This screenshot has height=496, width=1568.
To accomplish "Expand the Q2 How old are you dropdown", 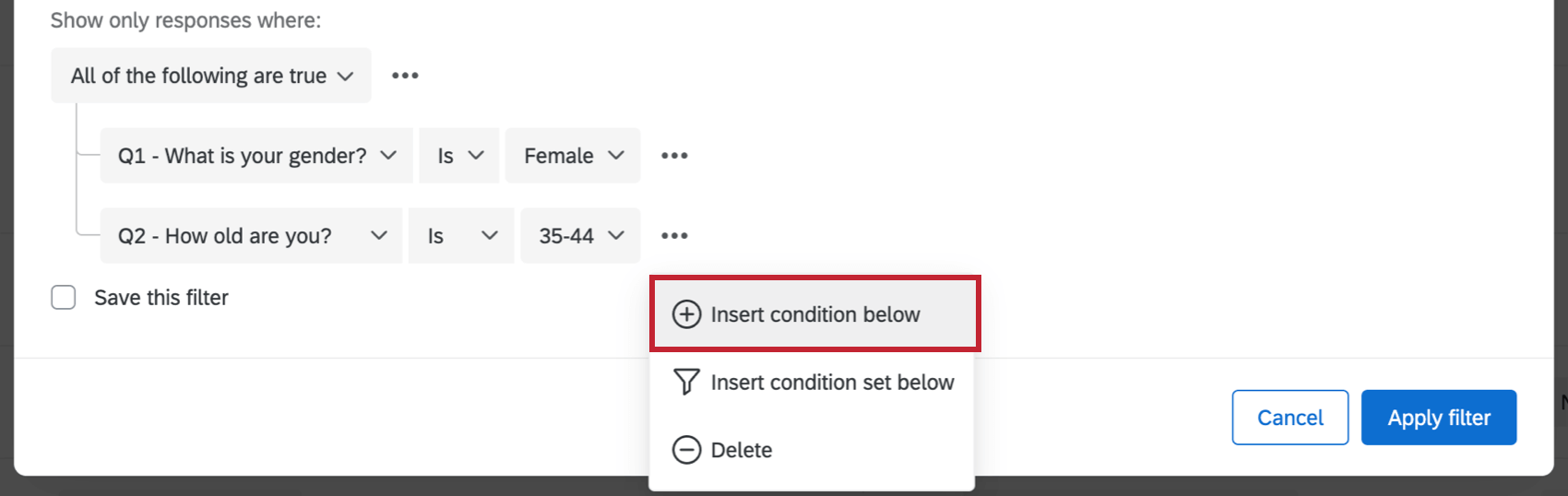I will (251, 236).
